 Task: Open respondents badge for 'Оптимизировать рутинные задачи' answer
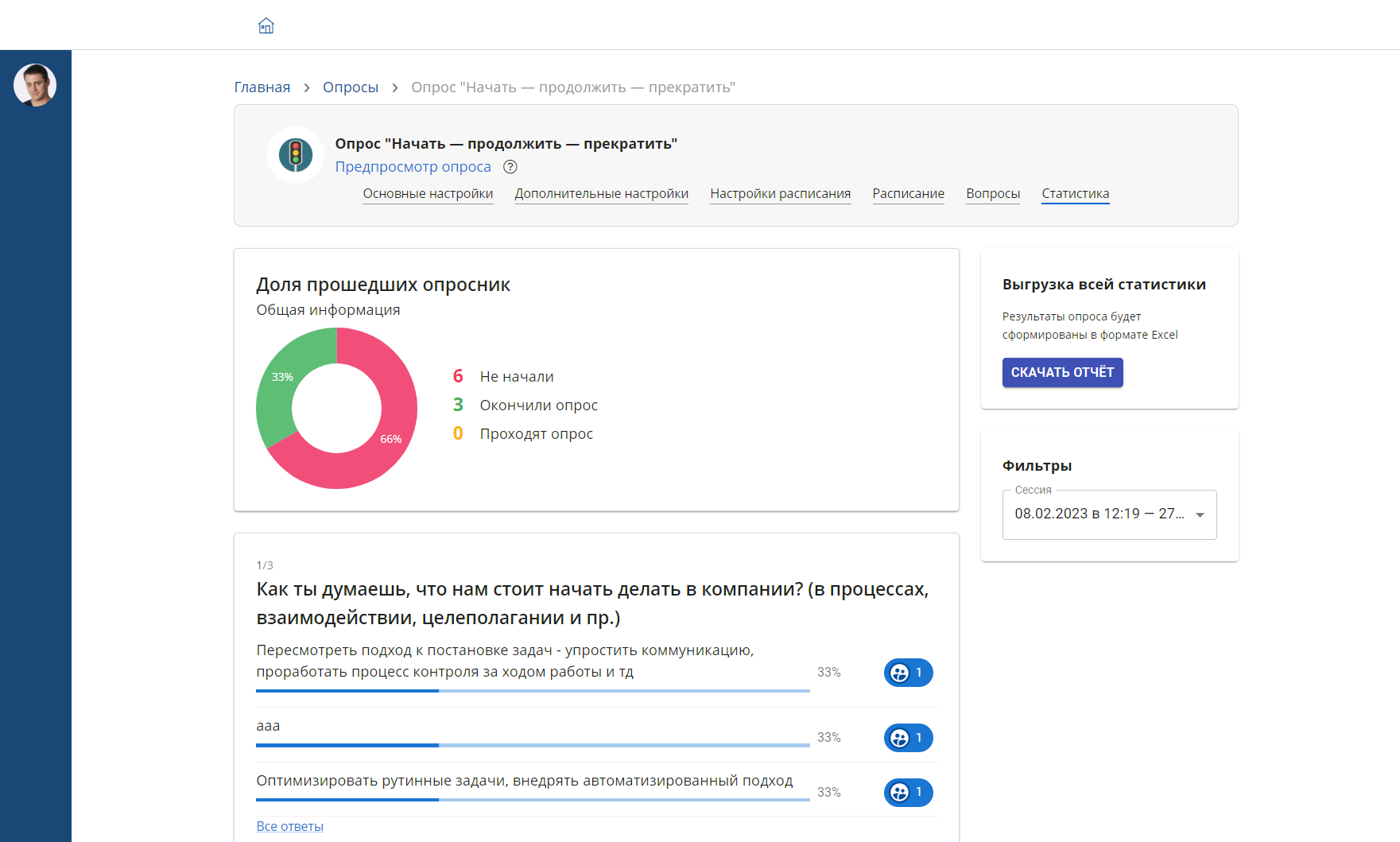[x=908, y=792]
